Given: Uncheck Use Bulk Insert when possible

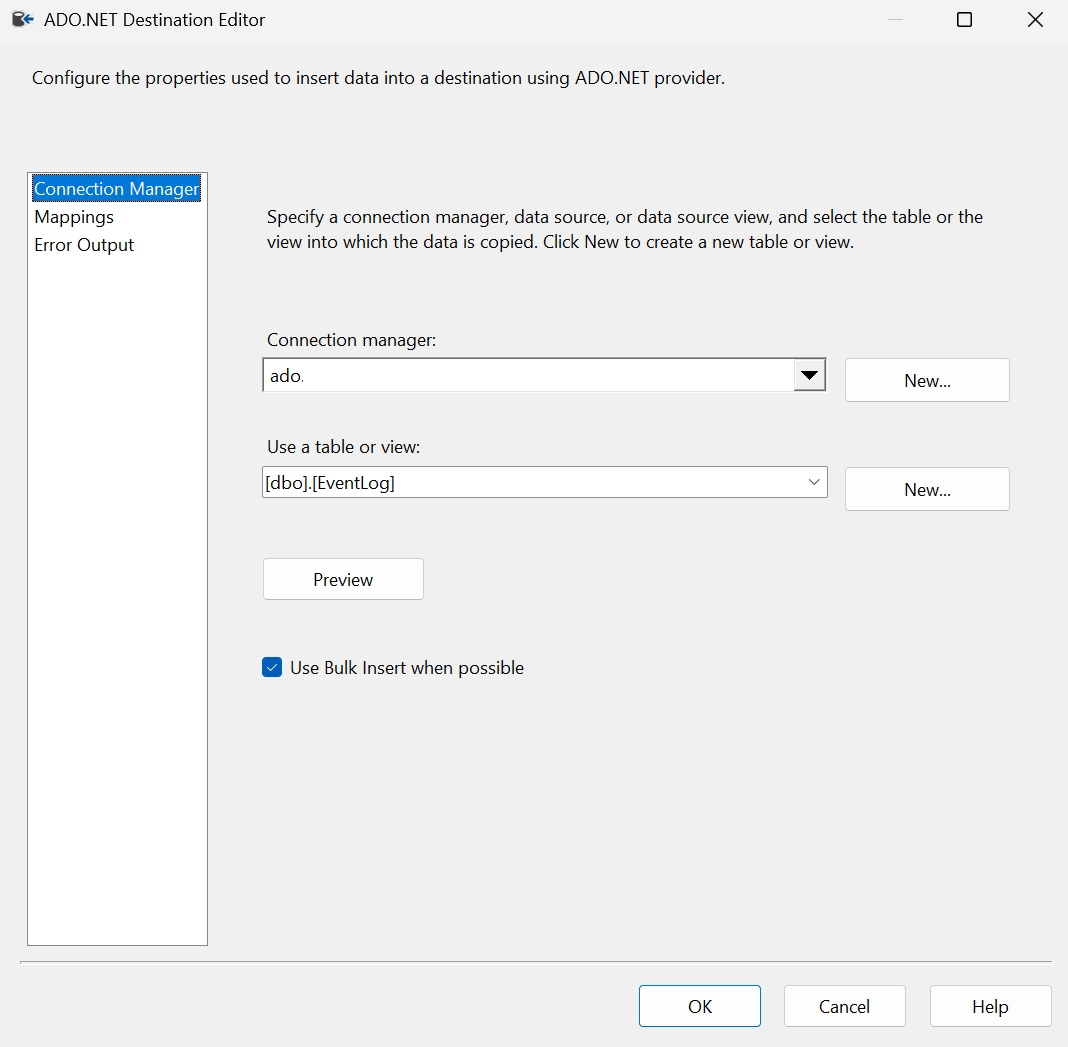Looking at the screenshot, I should [272, 667].
